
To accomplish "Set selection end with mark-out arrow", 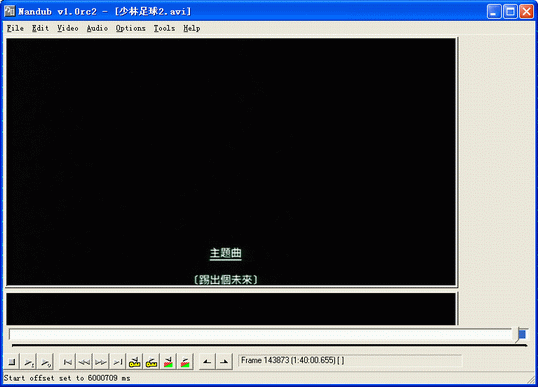I will point(224,362).
